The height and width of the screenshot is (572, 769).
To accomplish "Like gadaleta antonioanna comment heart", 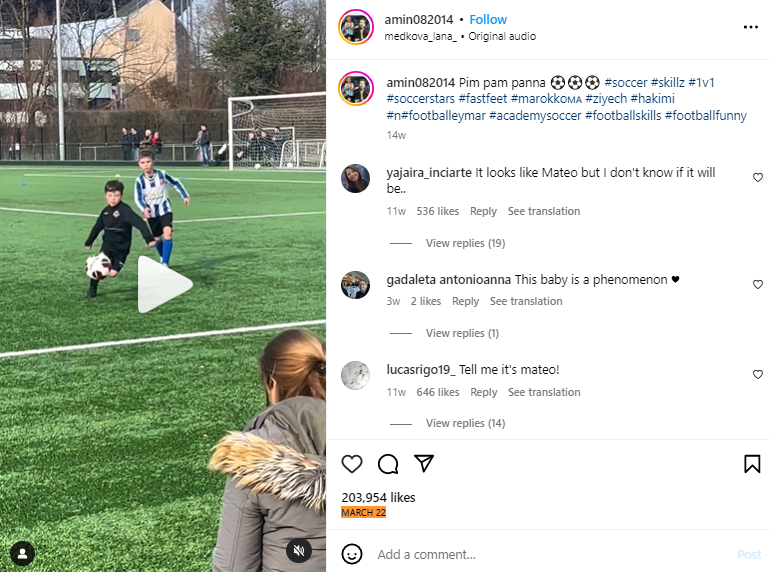I will (758, 284).
